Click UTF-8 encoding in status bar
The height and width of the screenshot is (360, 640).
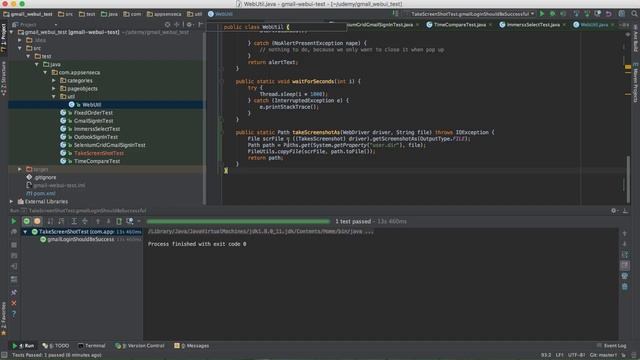tap(576, 355)
